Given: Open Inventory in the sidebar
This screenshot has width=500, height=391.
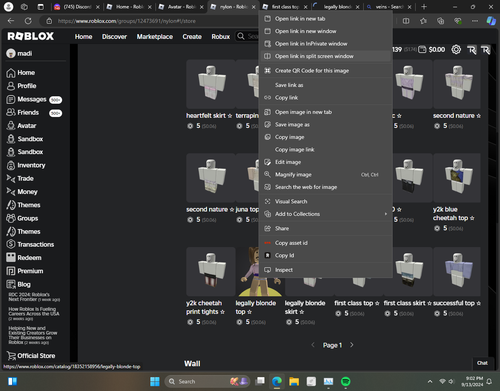Looking at the screenshot, I should (26, 165).
